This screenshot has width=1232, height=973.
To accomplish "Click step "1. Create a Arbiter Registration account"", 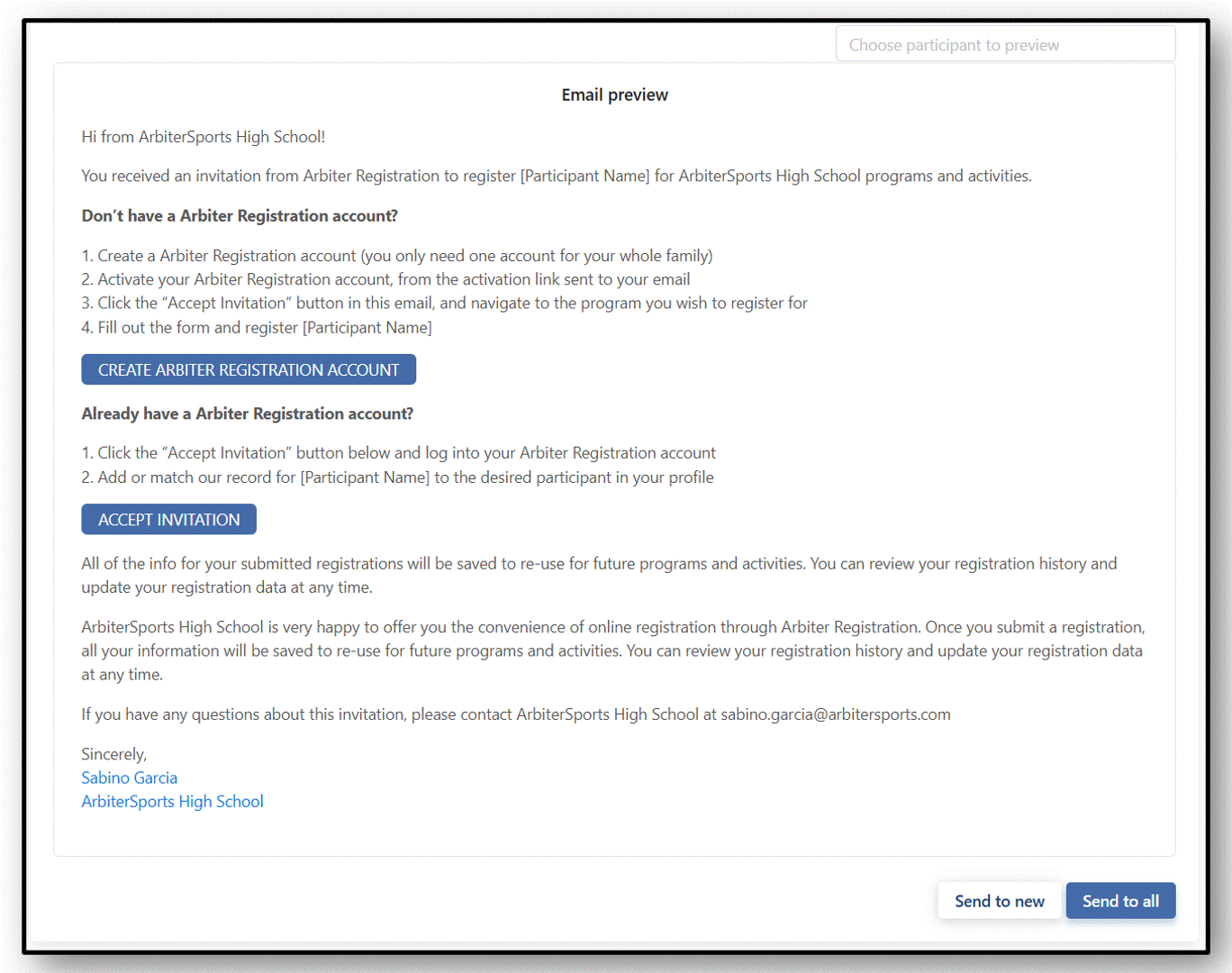I will [397, 256].
